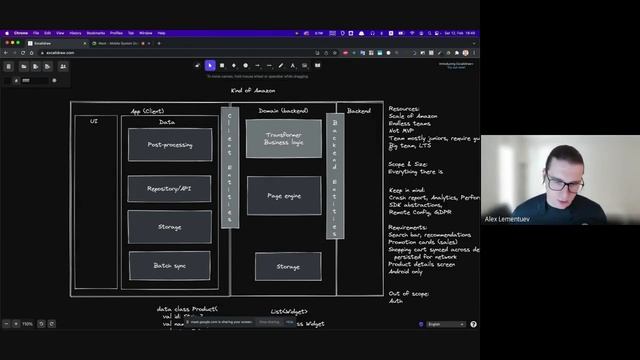The image size is (640, 360).
Task: Click the Wi-Fi icon in menu bar
Action: pos(412,33)
